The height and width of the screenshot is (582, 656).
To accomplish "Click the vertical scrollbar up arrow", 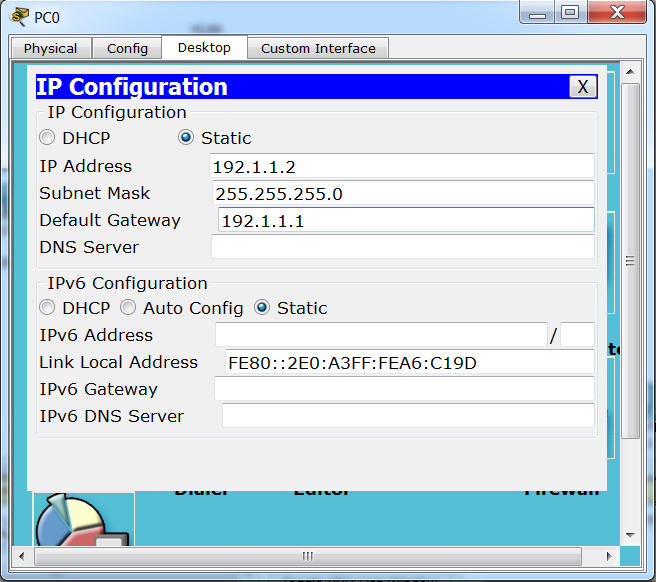I will tap(630, 72).
